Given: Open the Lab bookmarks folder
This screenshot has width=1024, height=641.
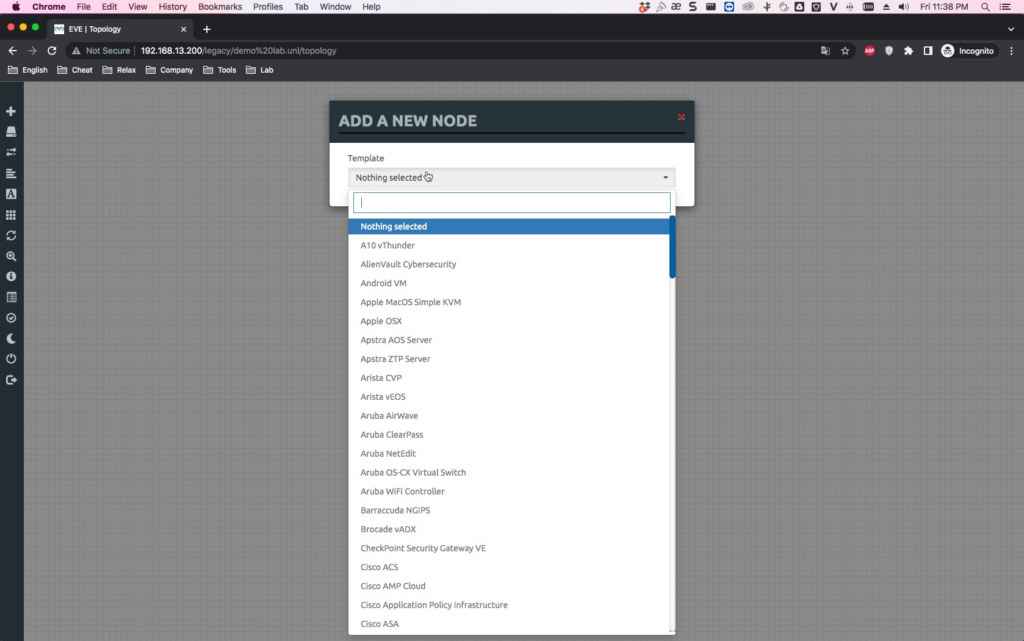Looking at the screenshot, I should tap(259, 70).
